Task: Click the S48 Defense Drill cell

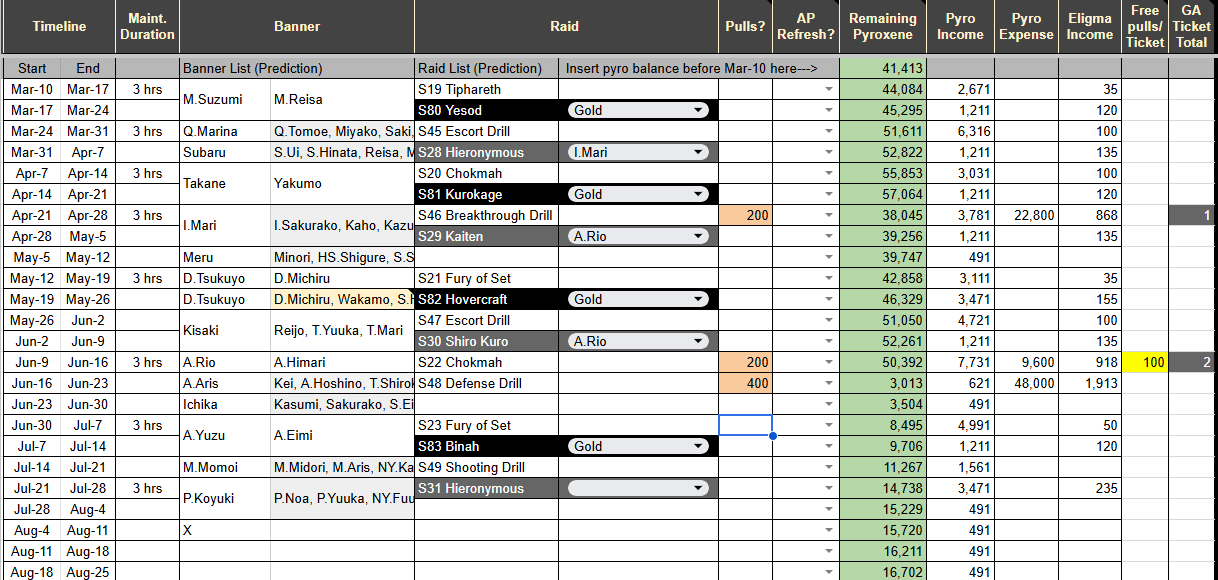Action: 486,383
